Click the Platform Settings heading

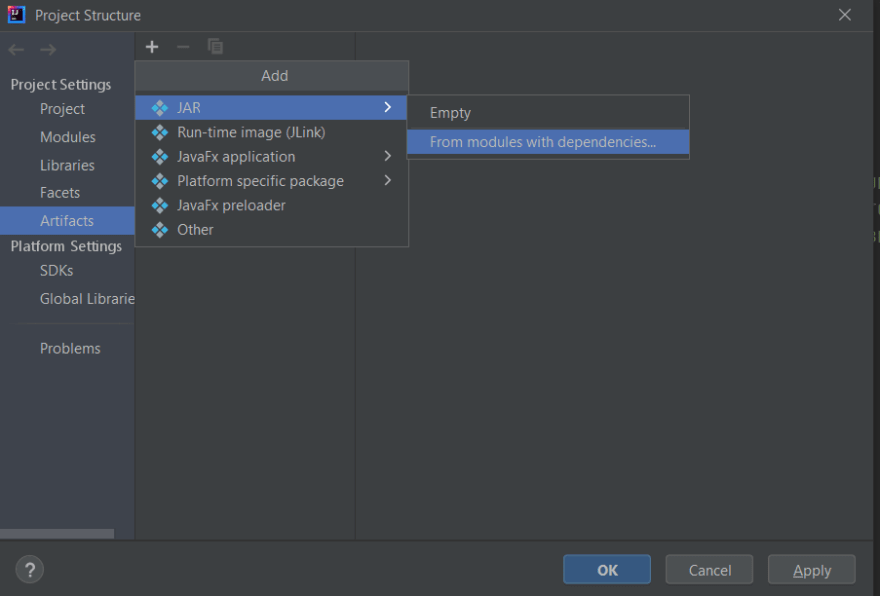tap(66, 246)
